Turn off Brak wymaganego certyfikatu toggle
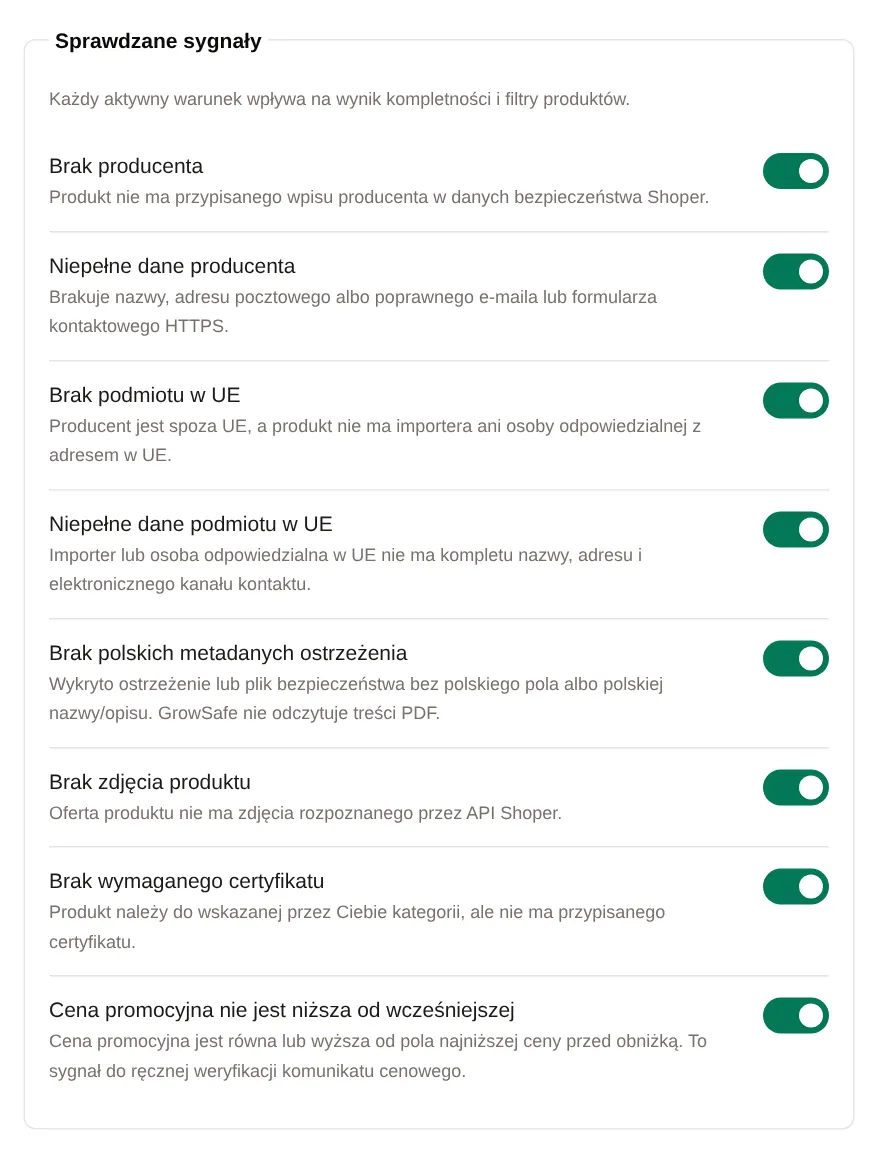The width and height of the screenshot is (879, 1154). [795, 886]
